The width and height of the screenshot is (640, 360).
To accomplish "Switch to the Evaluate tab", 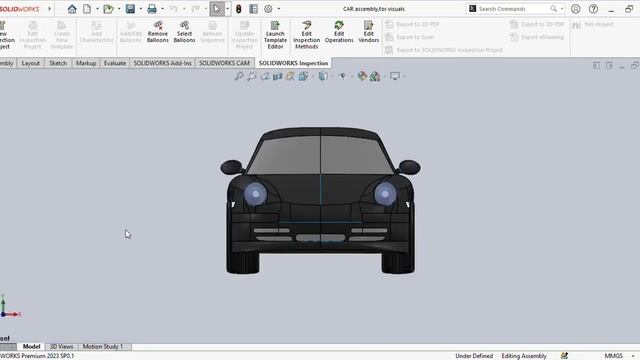I will 115,63.
